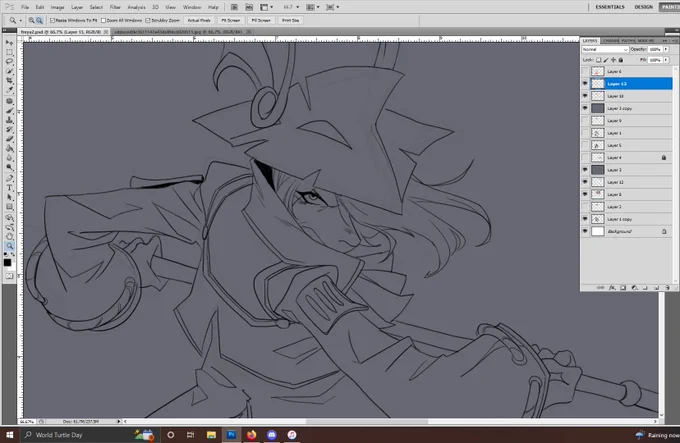Viewport: 680px width, 443px height.
Task: Add layer mask from panel bottom
Action: pyautogui.click(x=623, y=288)
